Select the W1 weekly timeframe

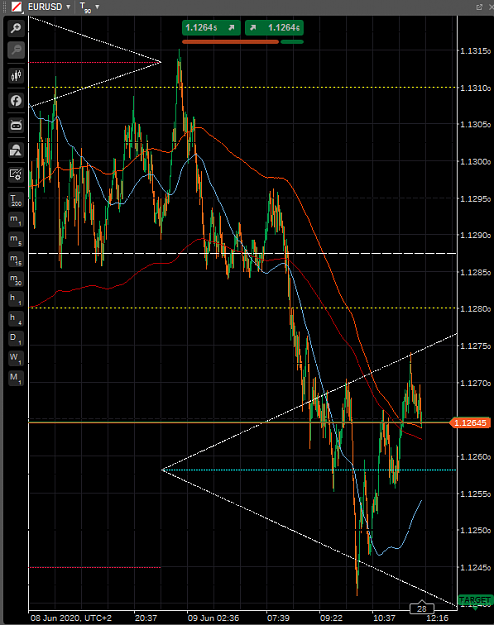16,358
